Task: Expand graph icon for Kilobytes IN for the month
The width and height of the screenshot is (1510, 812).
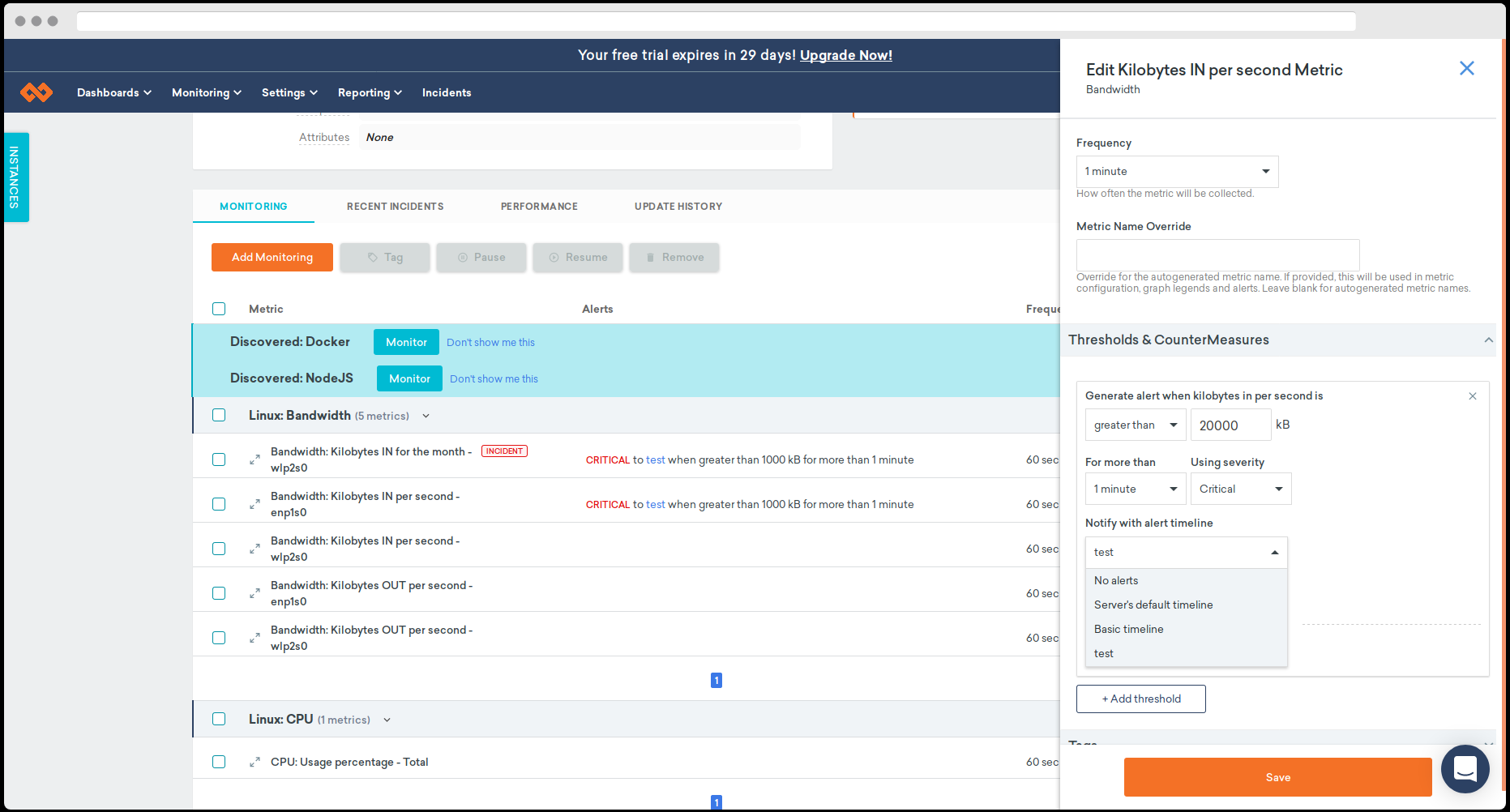Action: coord(255,459)
